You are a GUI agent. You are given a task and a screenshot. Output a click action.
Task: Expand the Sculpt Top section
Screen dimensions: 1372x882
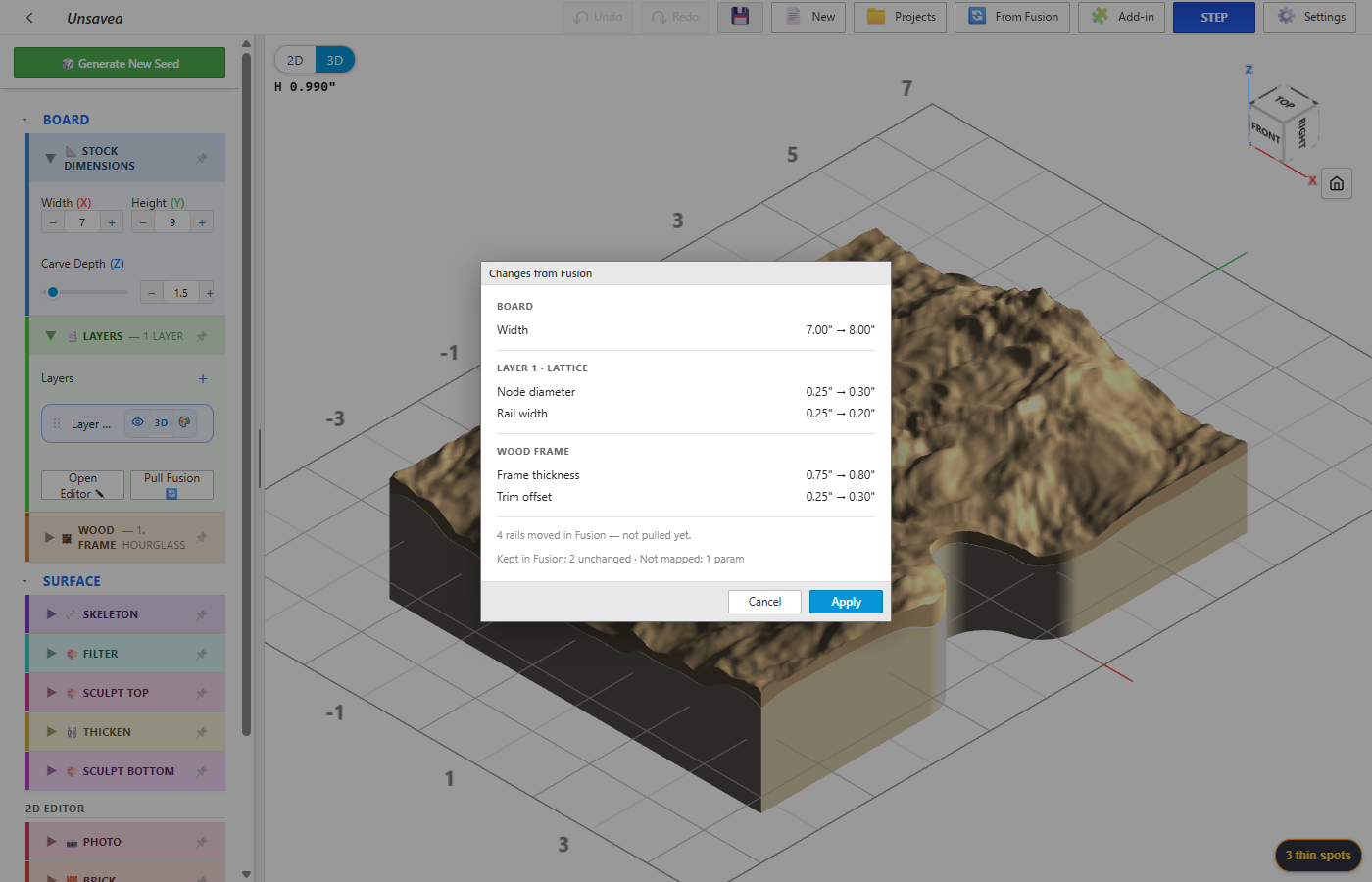click(x=52, y=692)
